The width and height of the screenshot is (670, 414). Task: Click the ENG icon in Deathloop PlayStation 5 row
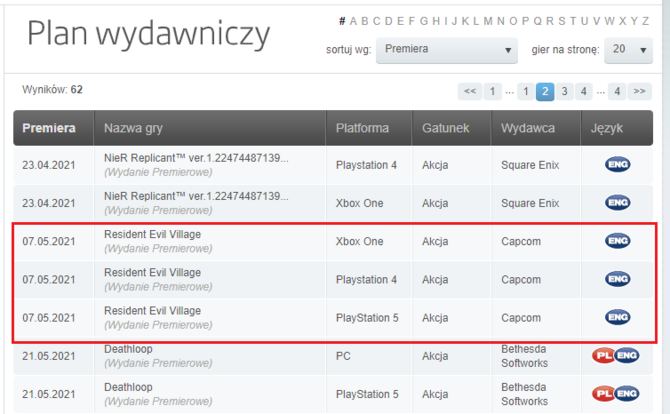(627, 393)
